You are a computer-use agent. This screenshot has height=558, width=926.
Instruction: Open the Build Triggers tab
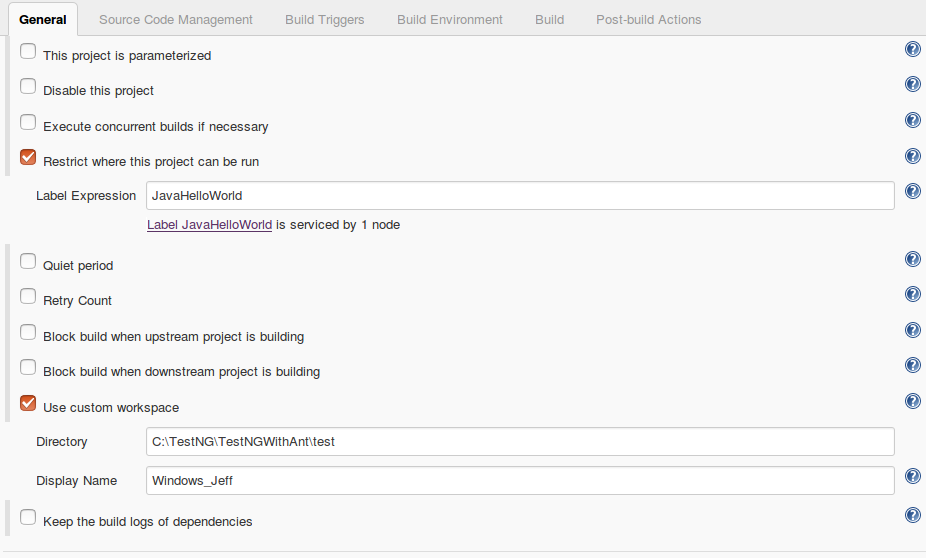pyautogui.click(x=325, y=19)
